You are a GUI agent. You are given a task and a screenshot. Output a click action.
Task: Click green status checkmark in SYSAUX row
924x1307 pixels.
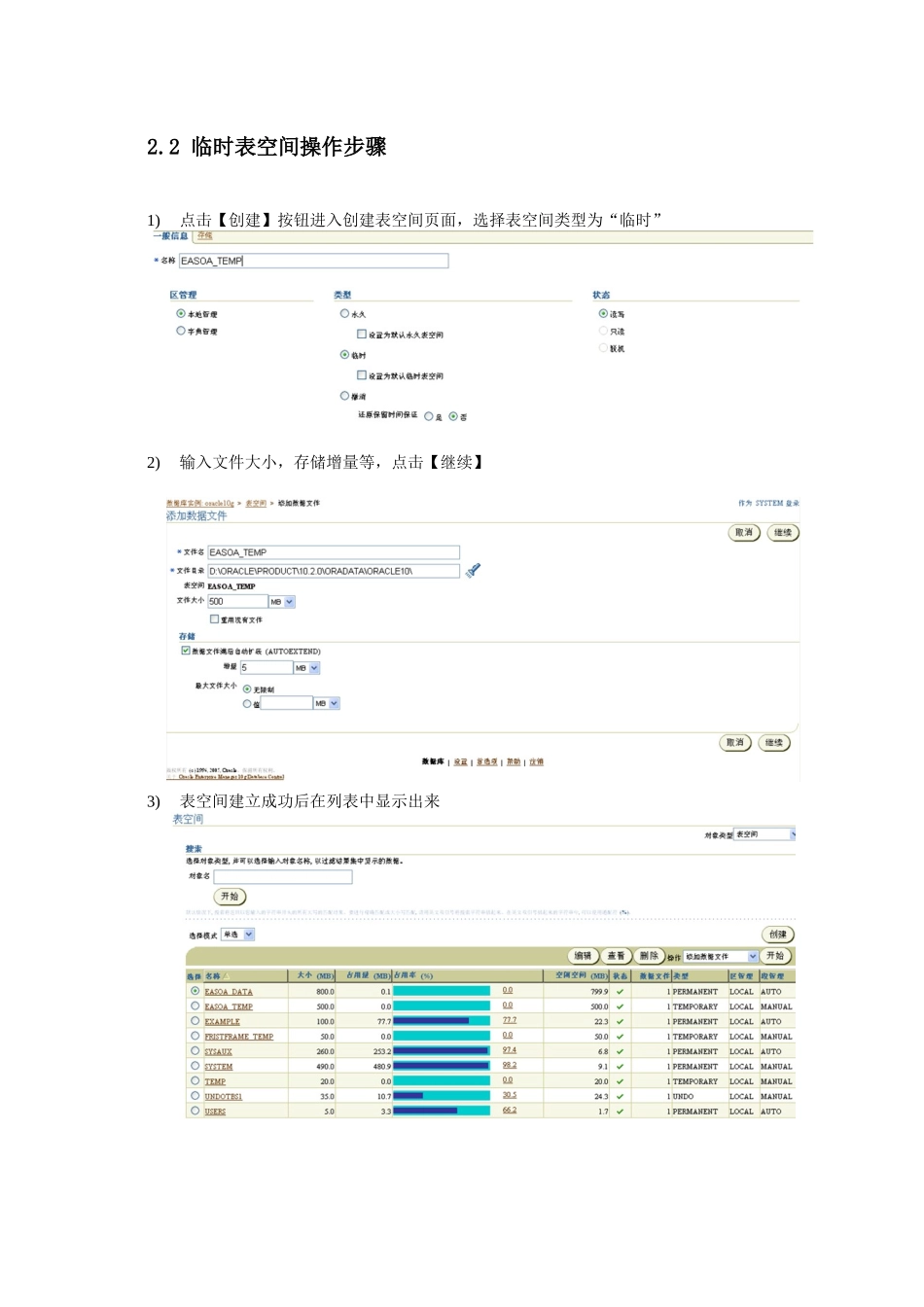[x=620, y=1051]
